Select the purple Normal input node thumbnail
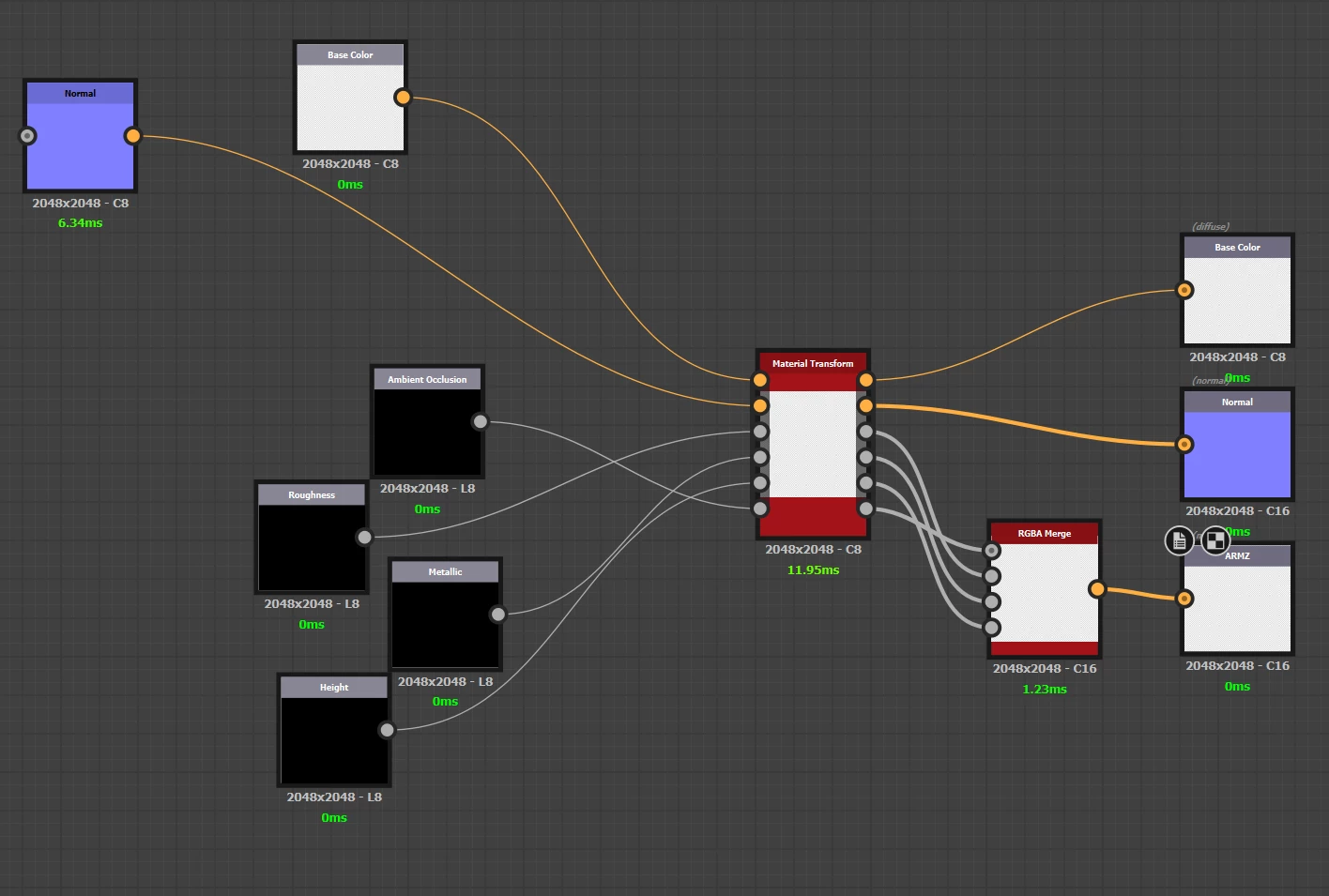The height and width of the screenshot is (896, 1329). coord(81,145)
